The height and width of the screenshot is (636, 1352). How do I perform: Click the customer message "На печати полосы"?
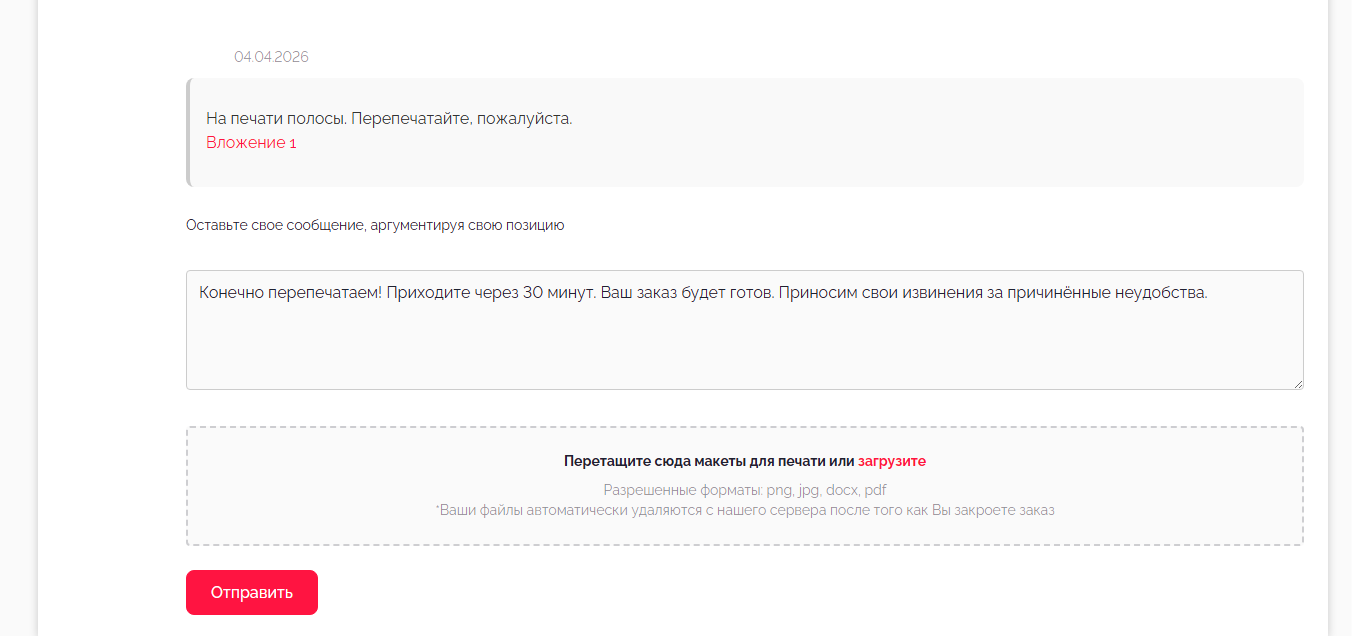[x=275, y=119]
